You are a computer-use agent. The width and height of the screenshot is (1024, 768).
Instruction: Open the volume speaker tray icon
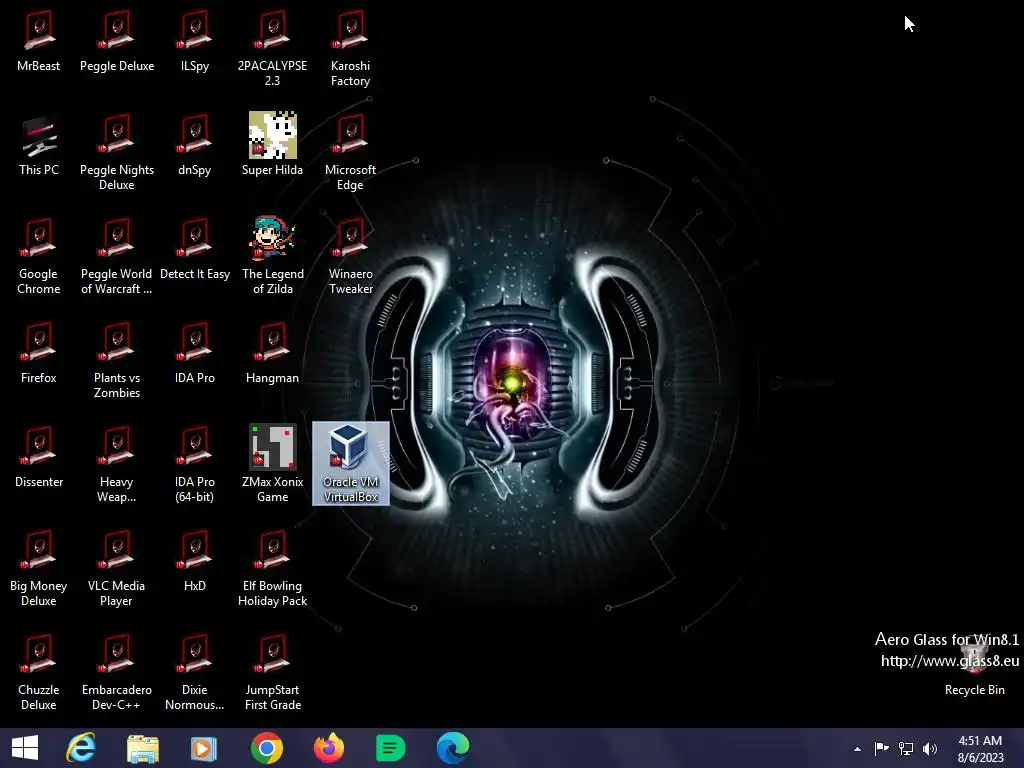[930, 748]
